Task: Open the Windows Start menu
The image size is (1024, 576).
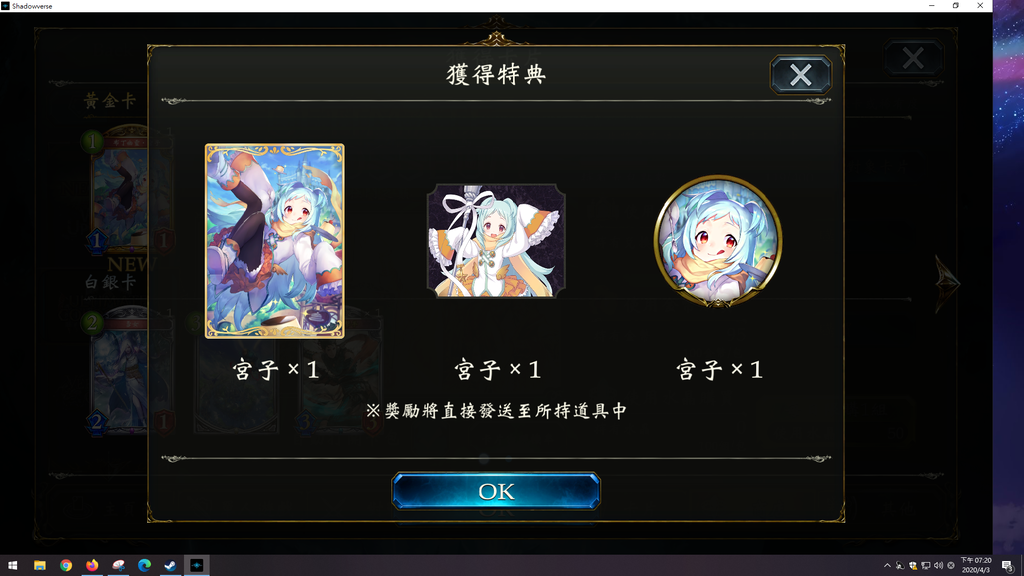Action: (12, 566)
